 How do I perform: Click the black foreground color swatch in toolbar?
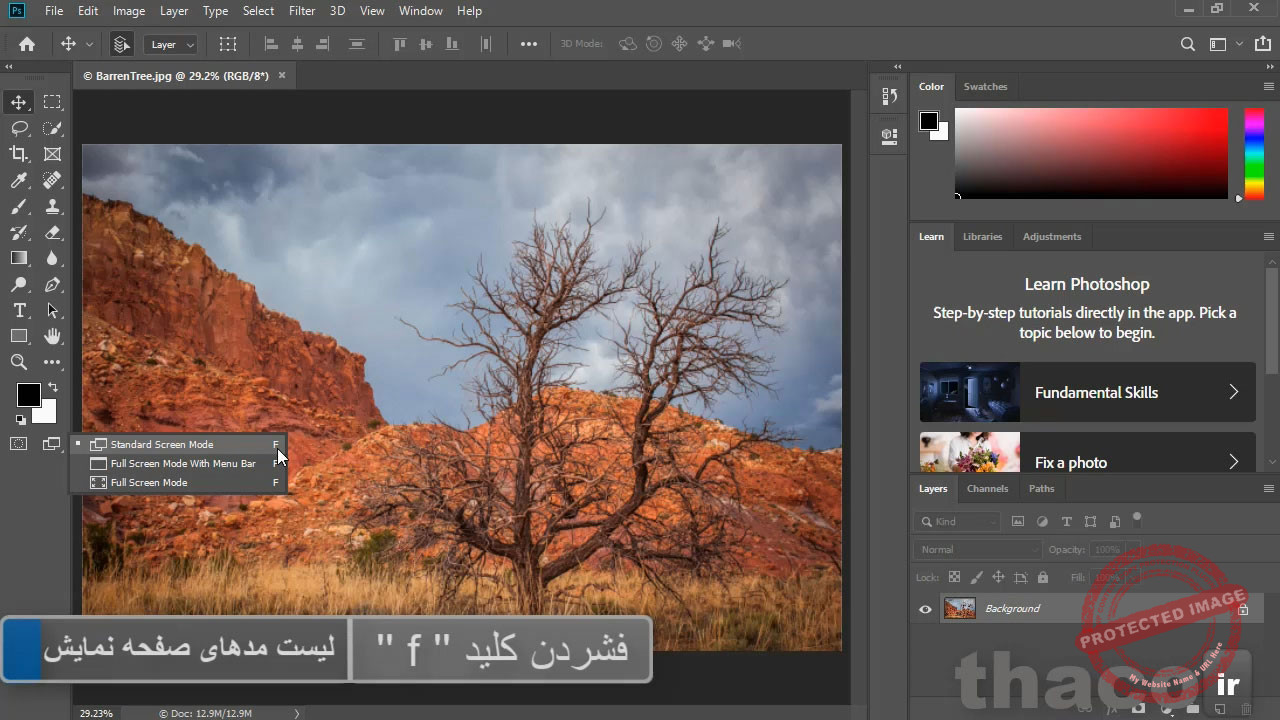point(27,394)
